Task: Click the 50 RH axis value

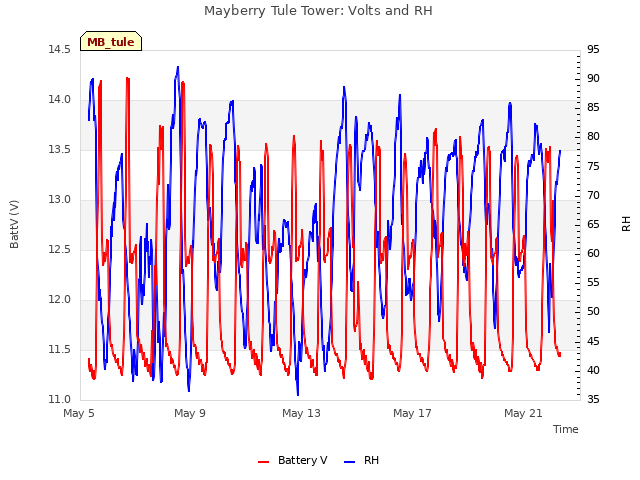Action: (x=593, y=312)
